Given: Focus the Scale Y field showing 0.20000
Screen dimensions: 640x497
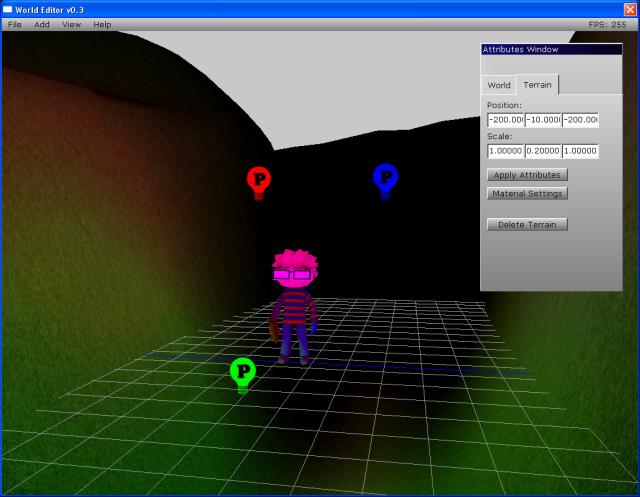Looking at the screenshot, I should [543, 151].
